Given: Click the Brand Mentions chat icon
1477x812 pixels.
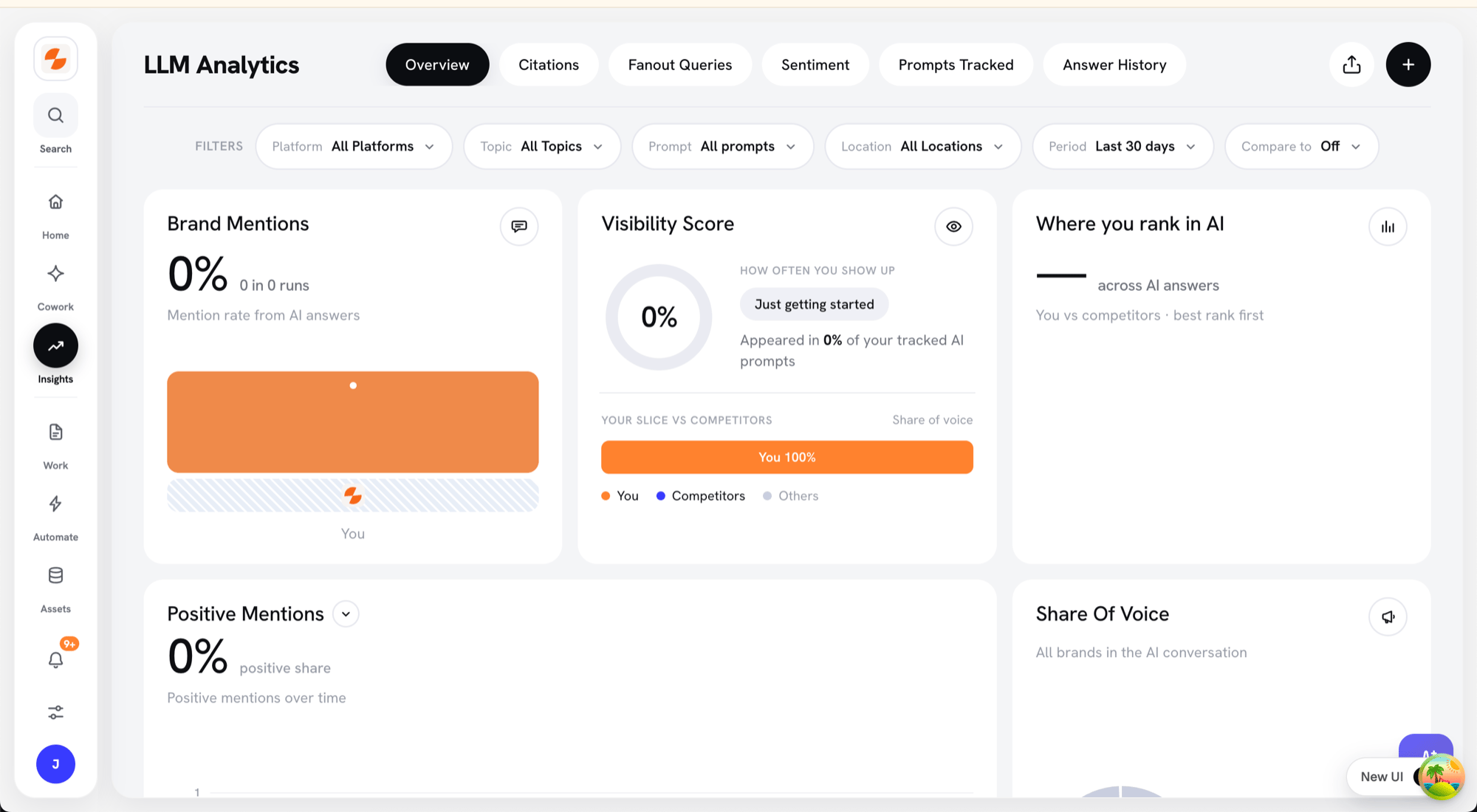Looking at the screenshot, I should point(519,227).
